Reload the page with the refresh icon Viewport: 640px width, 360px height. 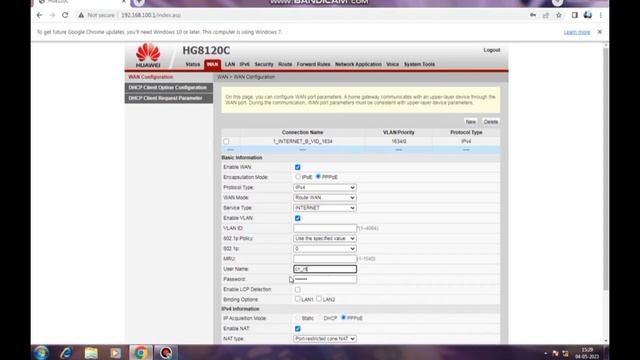click(65, 15)
